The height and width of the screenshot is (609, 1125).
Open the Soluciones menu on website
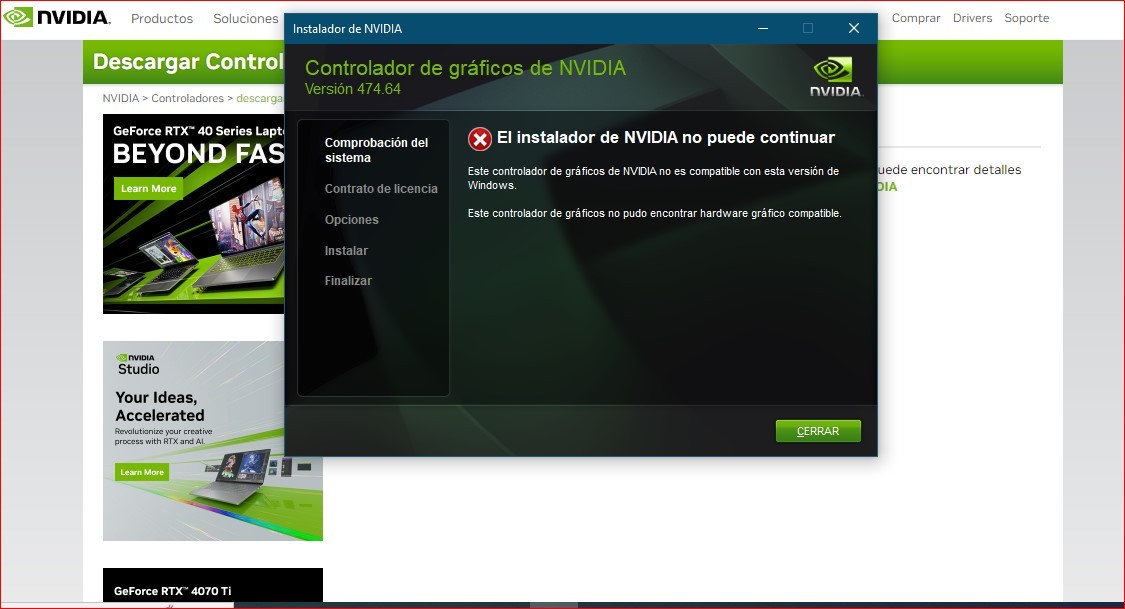click(x=245, y=19)
